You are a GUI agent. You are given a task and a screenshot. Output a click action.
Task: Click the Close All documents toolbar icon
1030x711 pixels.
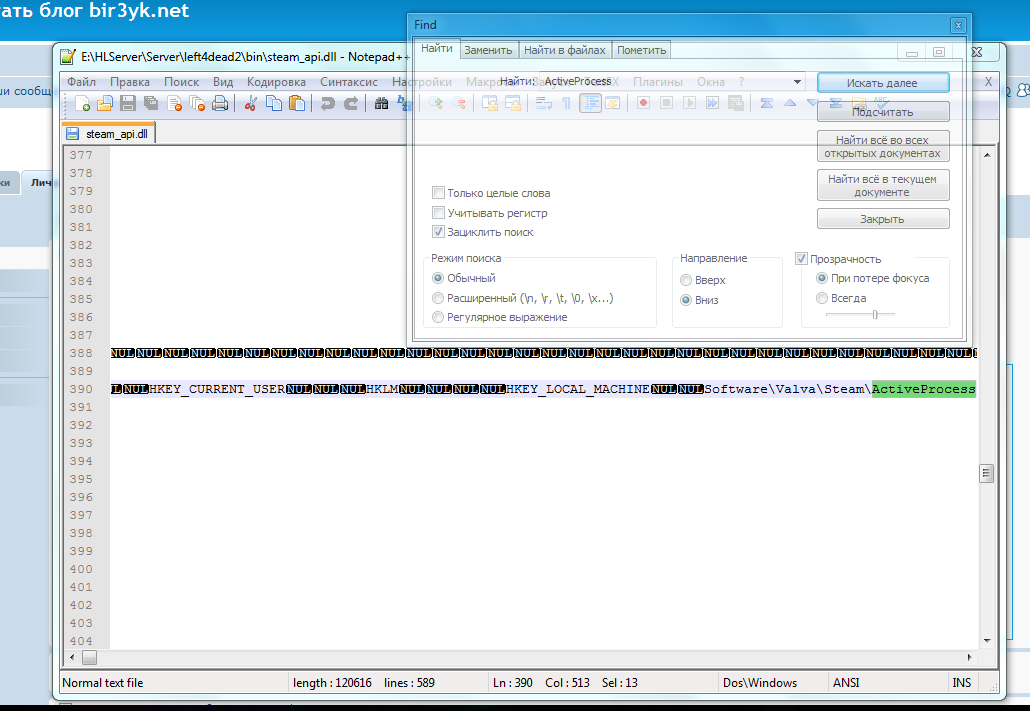click(197, 103)
